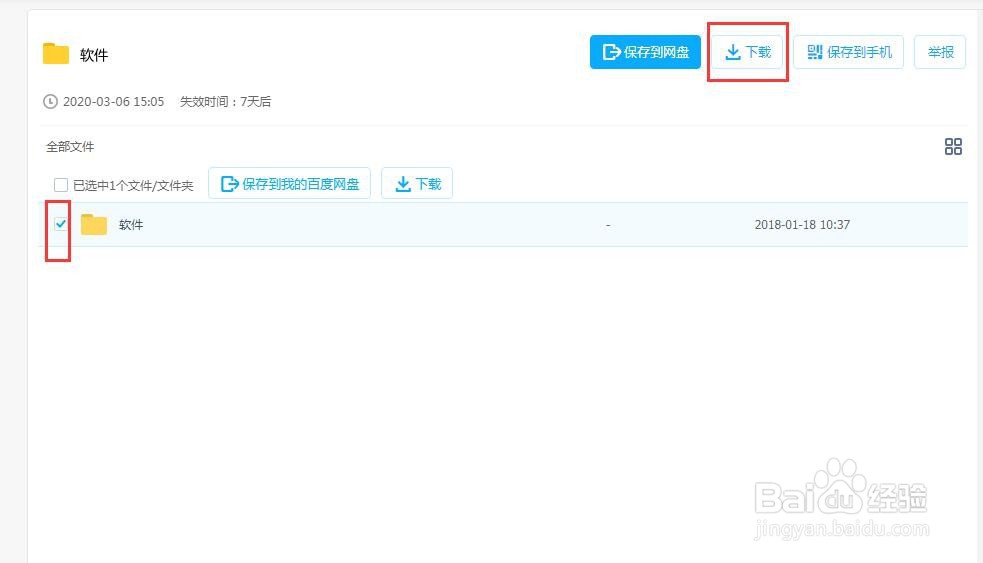Click the top 下载 download button

coord(747,52)
